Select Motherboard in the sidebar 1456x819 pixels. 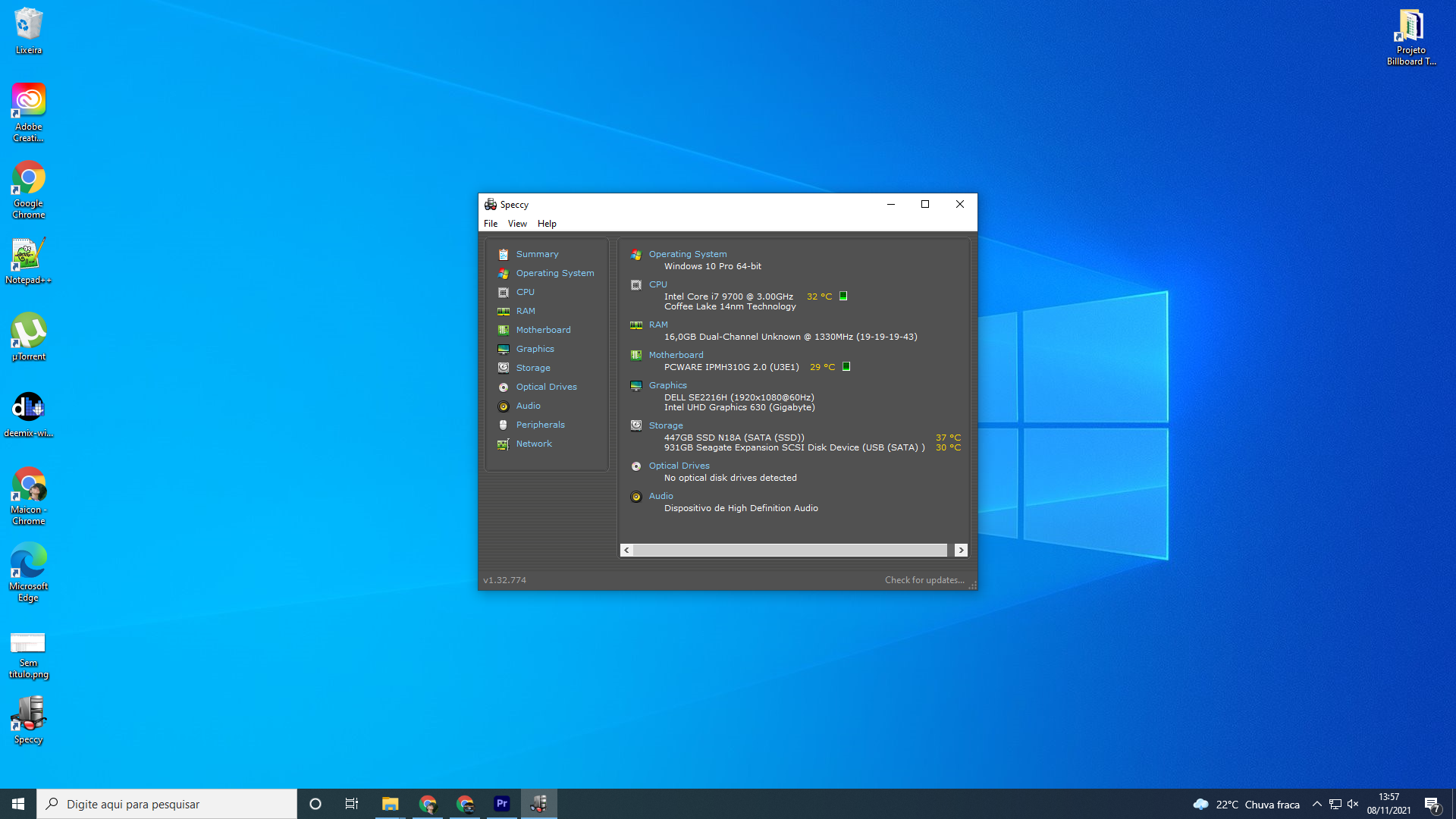tap(543, 330)
